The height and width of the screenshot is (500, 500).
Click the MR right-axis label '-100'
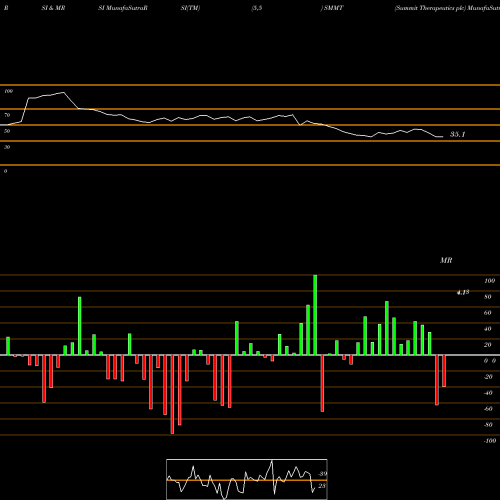point(490,441)
